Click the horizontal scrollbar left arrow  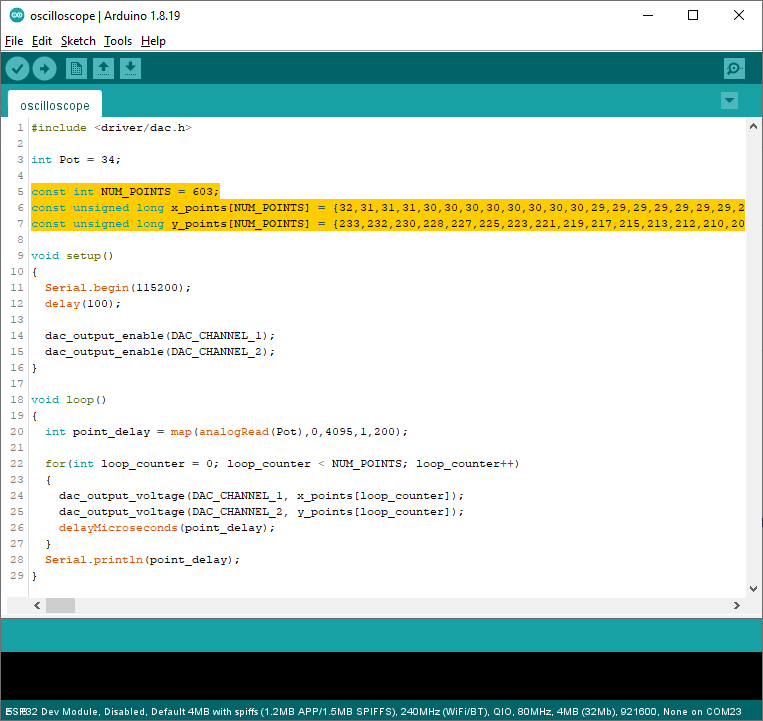pos(37,606)
